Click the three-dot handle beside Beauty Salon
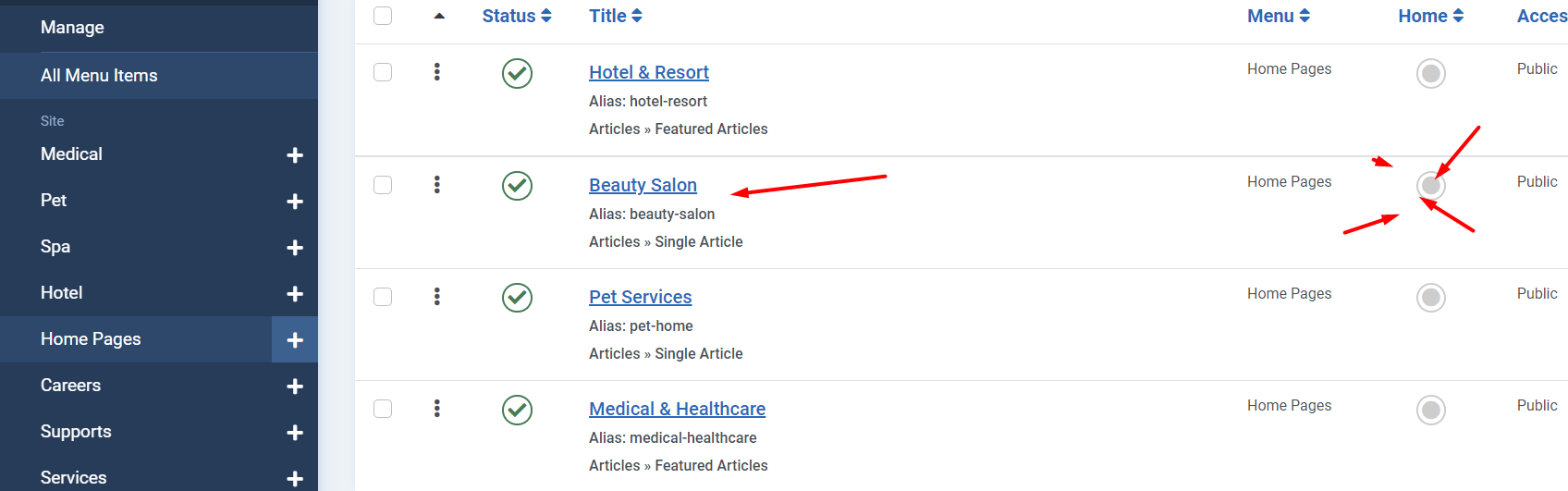The width and height of the screenshot is (1568, 491). pos(437,185)
